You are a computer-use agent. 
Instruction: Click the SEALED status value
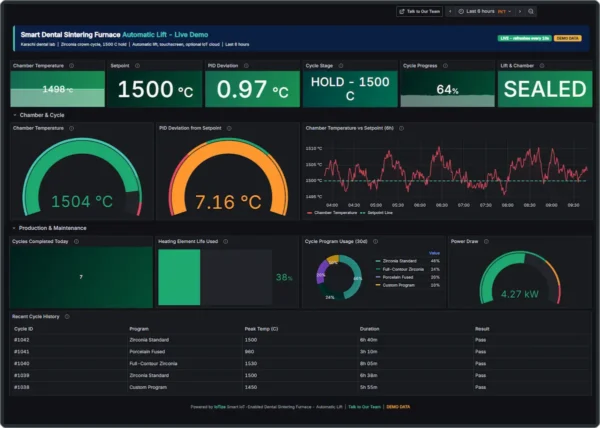[545, 89]
